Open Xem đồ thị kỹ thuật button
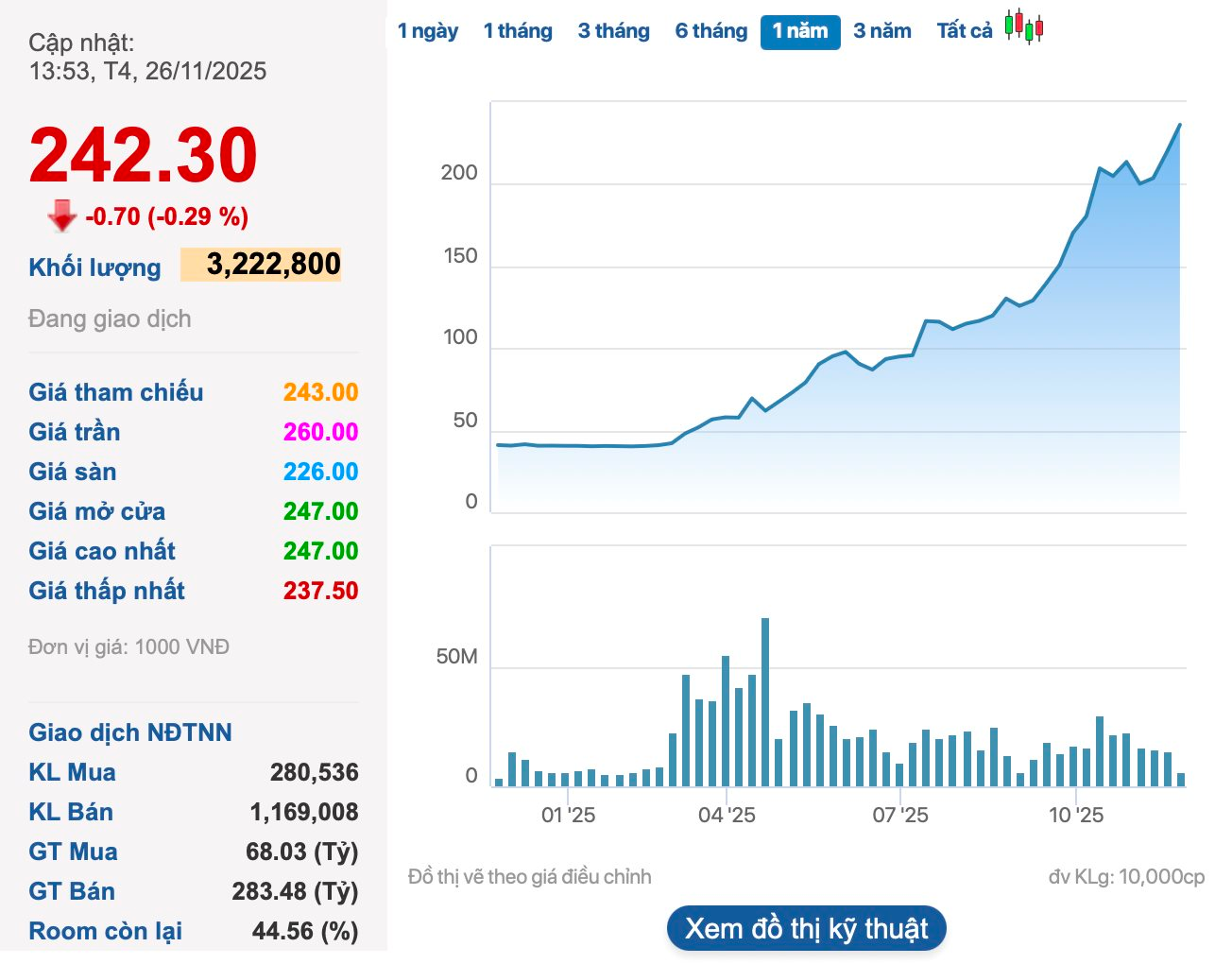Viewport: 1232px width, 964px height. (x=806, y=928)
